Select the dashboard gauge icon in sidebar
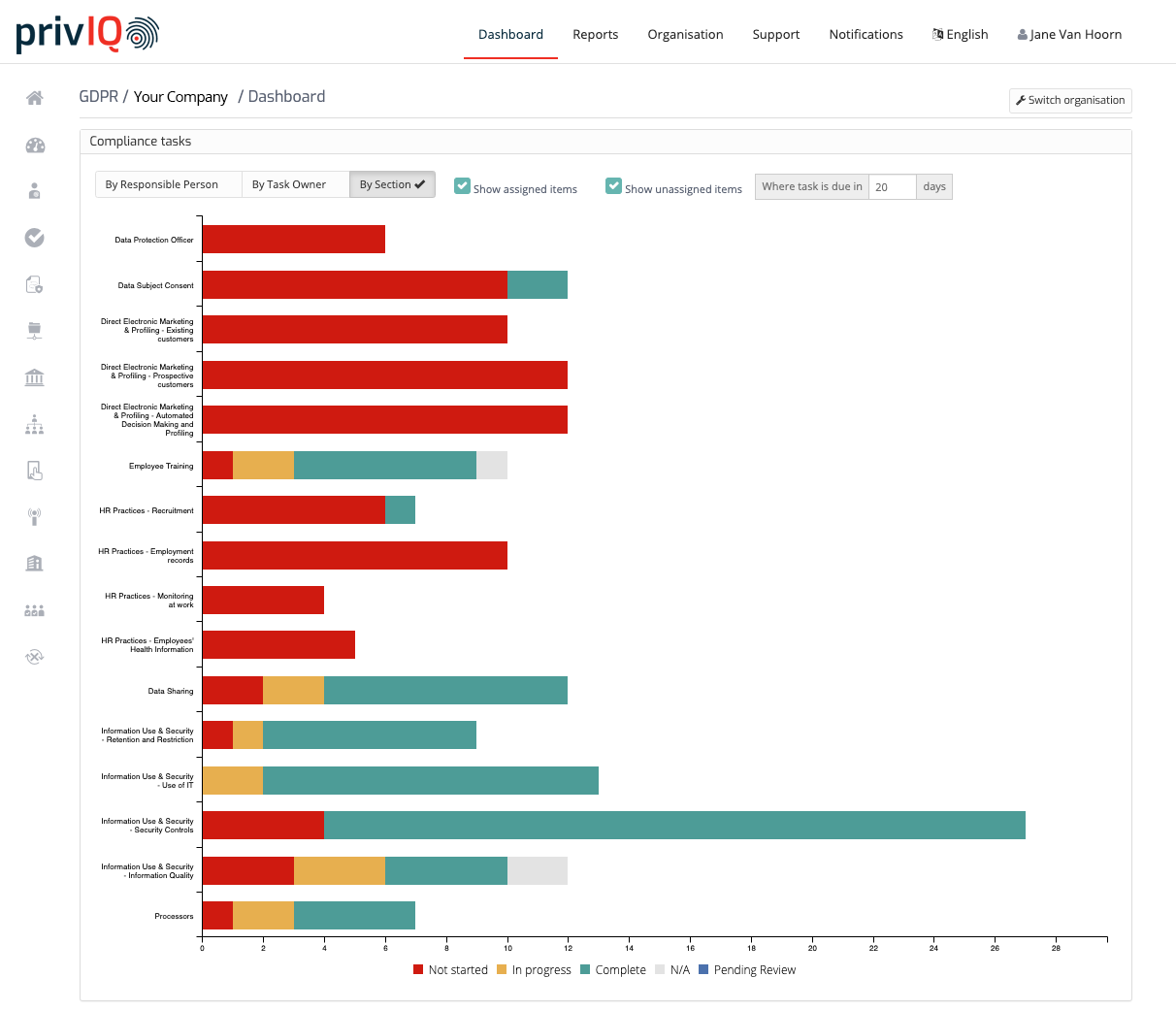This screenshot has width=1176, height=1010. pos(35,146)
